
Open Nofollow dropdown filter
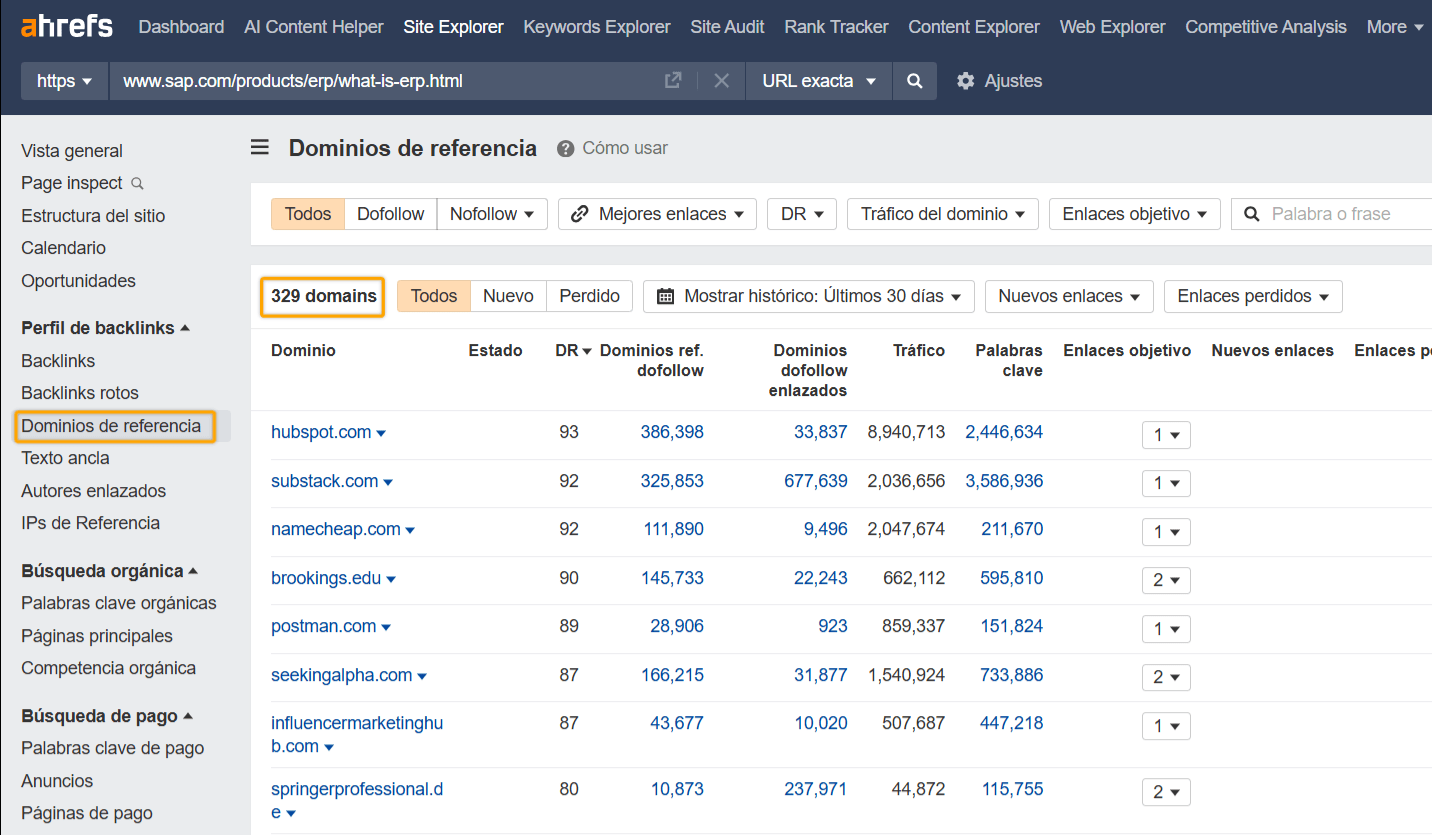pyautogui.click(x=492, y=214)
